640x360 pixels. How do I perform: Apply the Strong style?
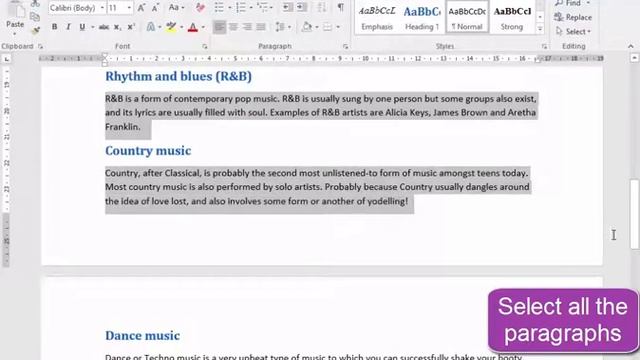click(512, 17)
